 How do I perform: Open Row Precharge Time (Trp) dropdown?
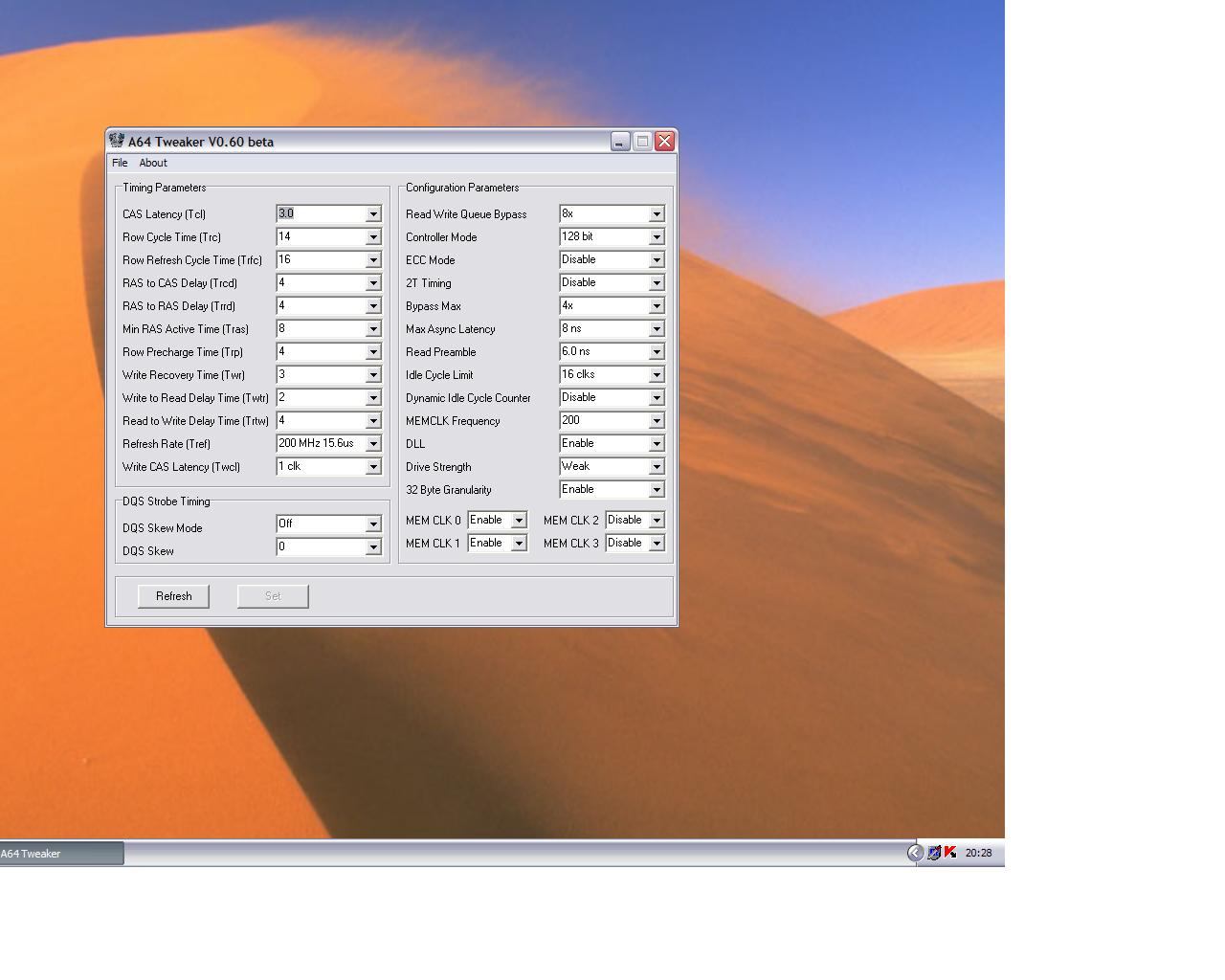[x=373, y=352]
